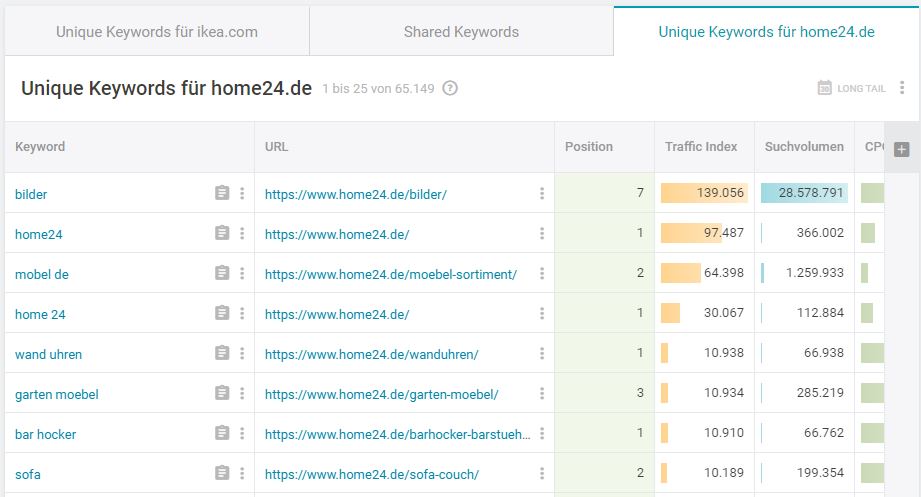Open options menu for home24 row URL
Viewport: 921px width, 497px height.
click(x=542, y=233)
